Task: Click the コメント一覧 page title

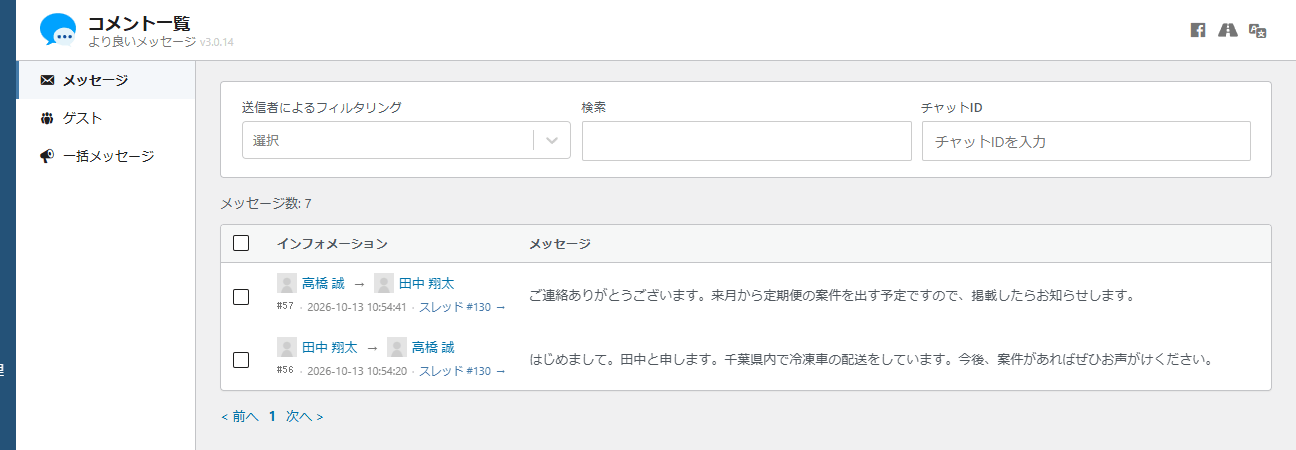Action: (x=139, y=23)
